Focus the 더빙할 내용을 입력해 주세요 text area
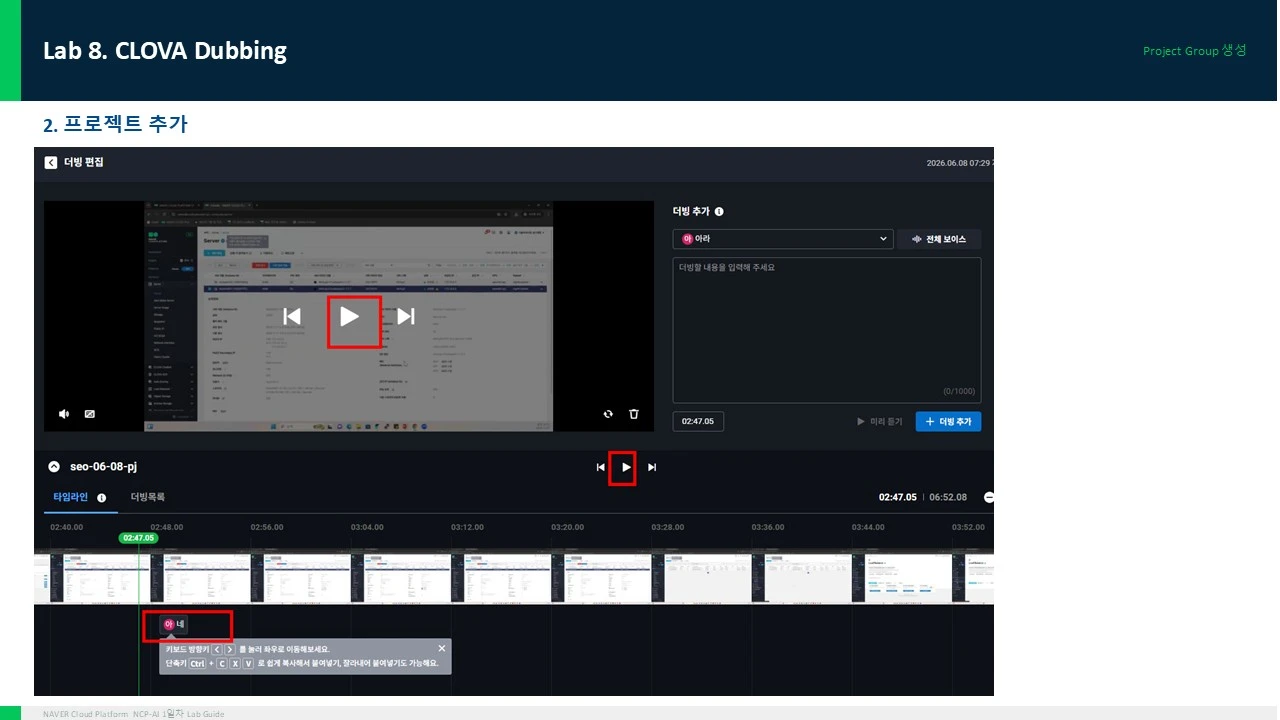Screen dimensions: 1280x720 (827, 330)
